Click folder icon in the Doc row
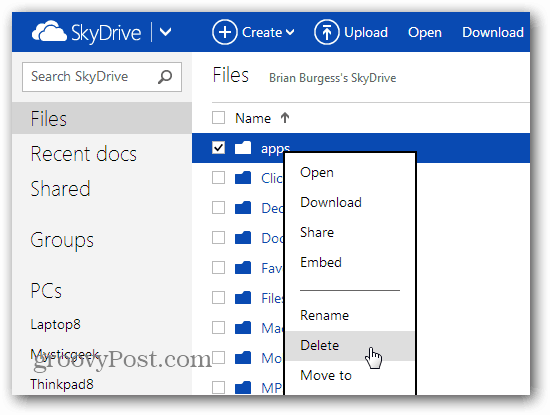The image size is (550, 415). (243, 238)
